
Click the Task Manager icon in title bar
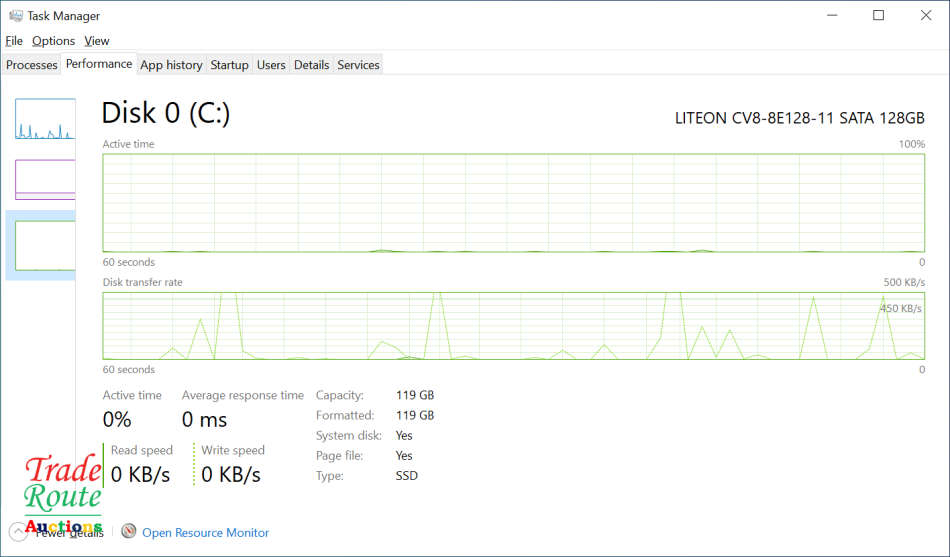click(15, 16)
